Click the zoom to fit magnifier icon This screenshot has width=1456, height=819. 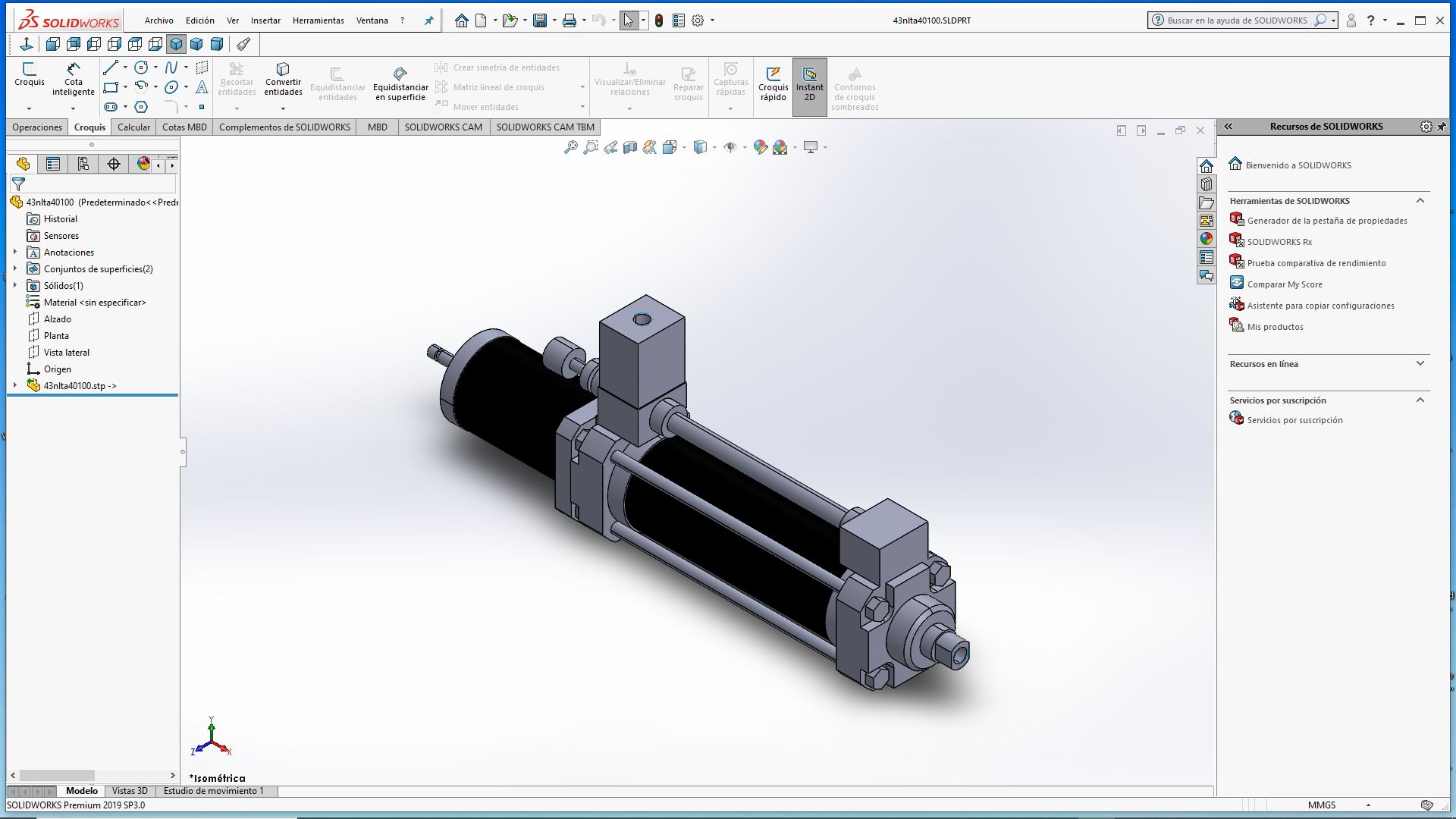click(x=571, y=148)
